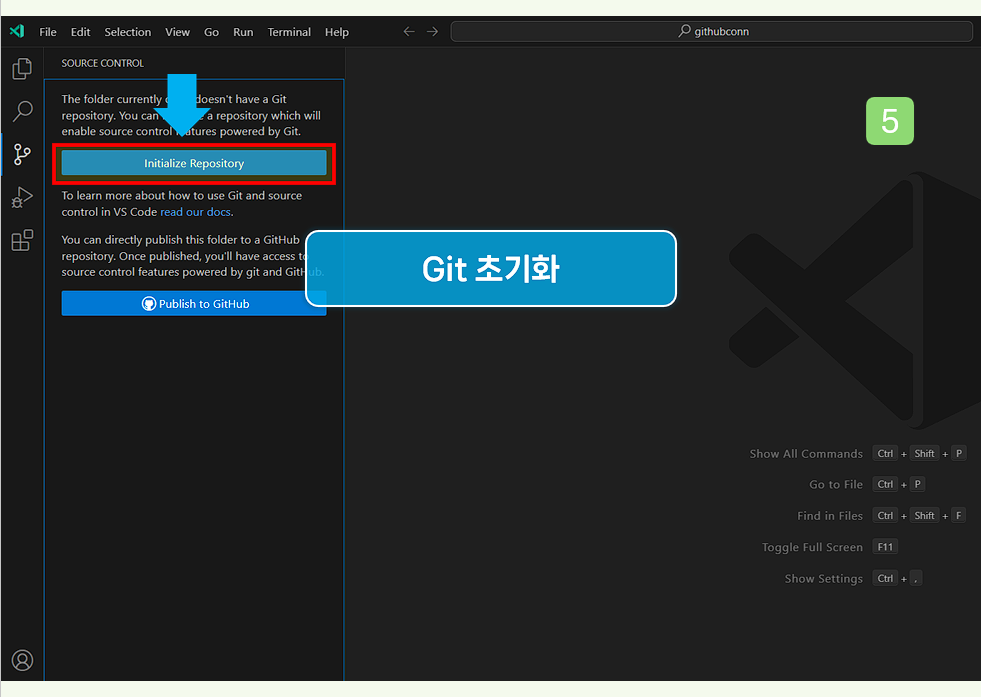The height and width of the screenshot is (697, 981).
Task: Click the Publish to GitHub button
Action: click(x=194, y=303)
